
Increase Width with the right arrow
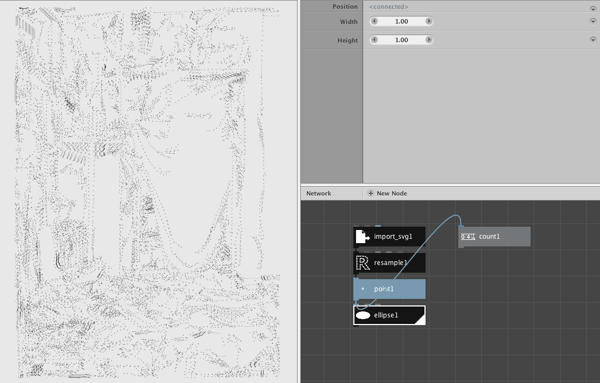click(429, 21)
